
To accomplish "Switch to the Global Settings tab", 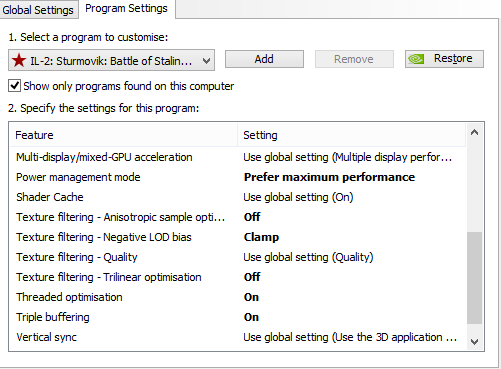I will point(38,10).
